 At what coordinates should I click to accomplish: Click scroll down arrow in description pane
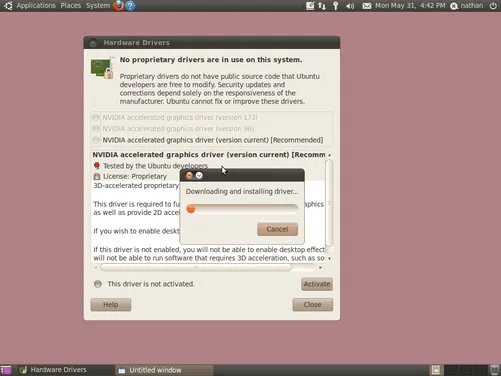329,258
